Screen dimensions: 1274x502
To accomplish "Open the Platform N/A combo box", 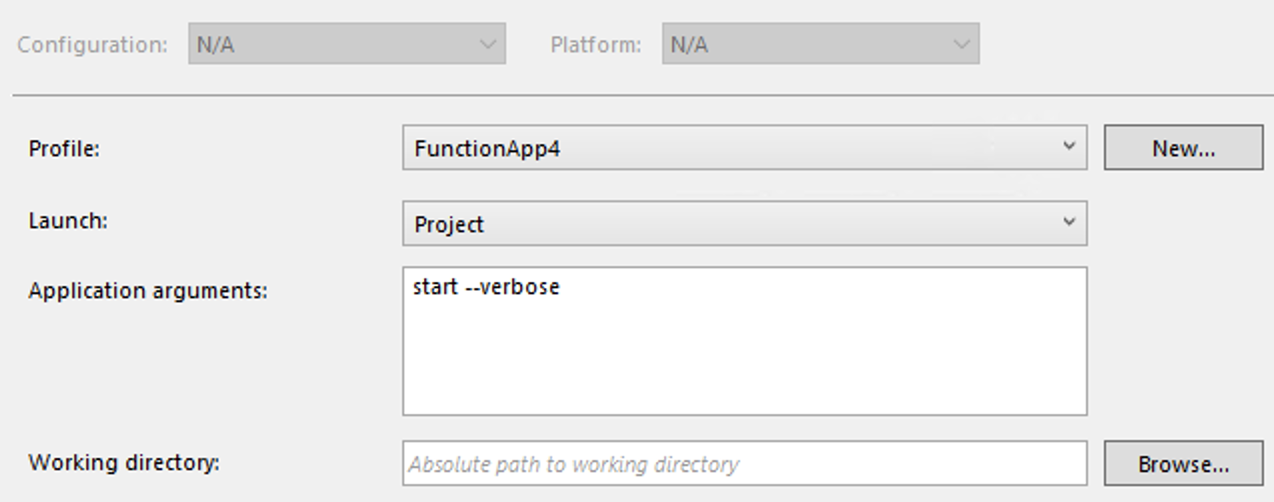I will coord(819,45).
